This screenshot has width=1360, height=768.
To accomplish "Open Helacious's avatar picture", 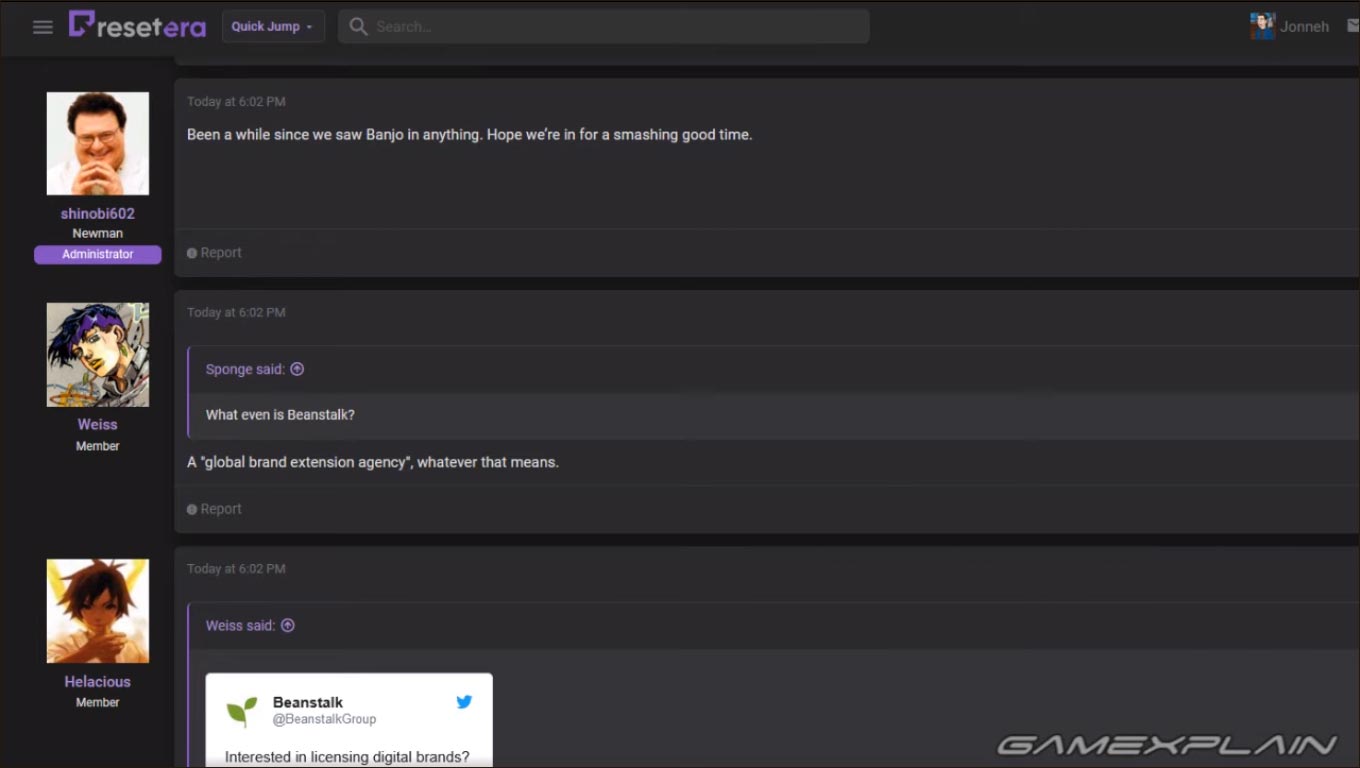I will click(x=98, y=611).
